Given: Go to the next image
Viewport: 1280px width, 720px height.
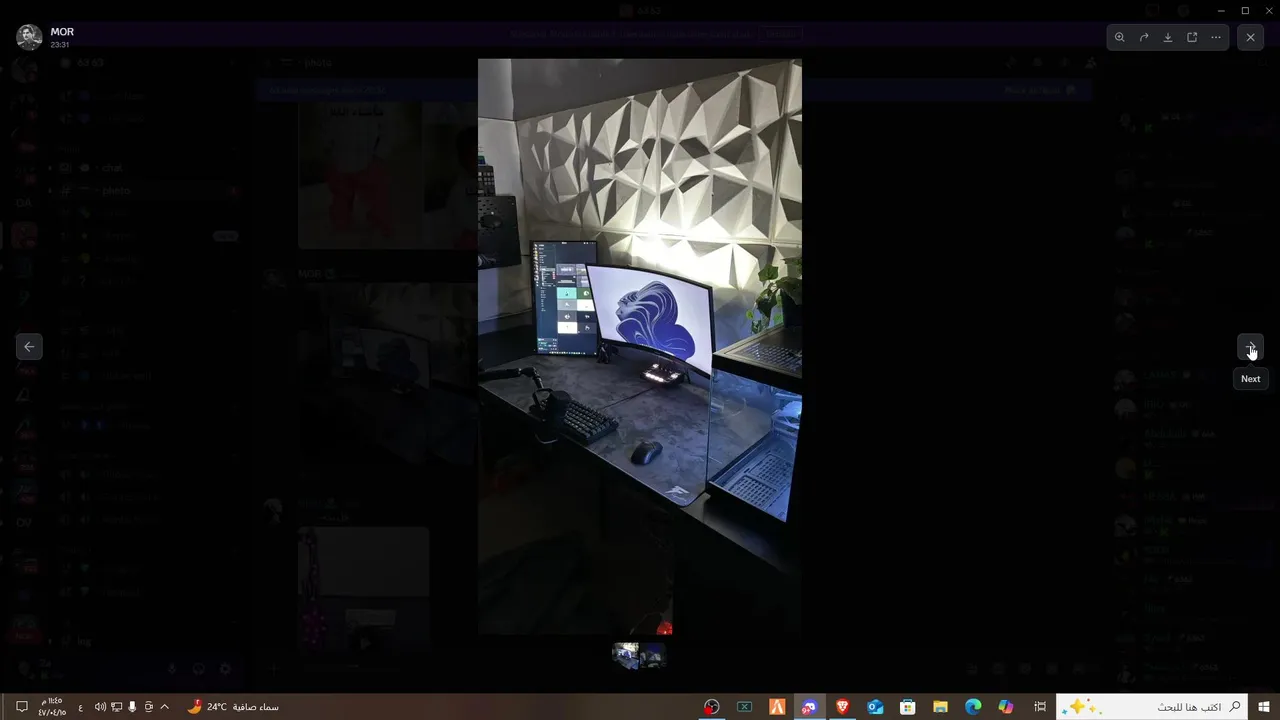Looking at the screenshot, I should click(x=1250, y=347).
